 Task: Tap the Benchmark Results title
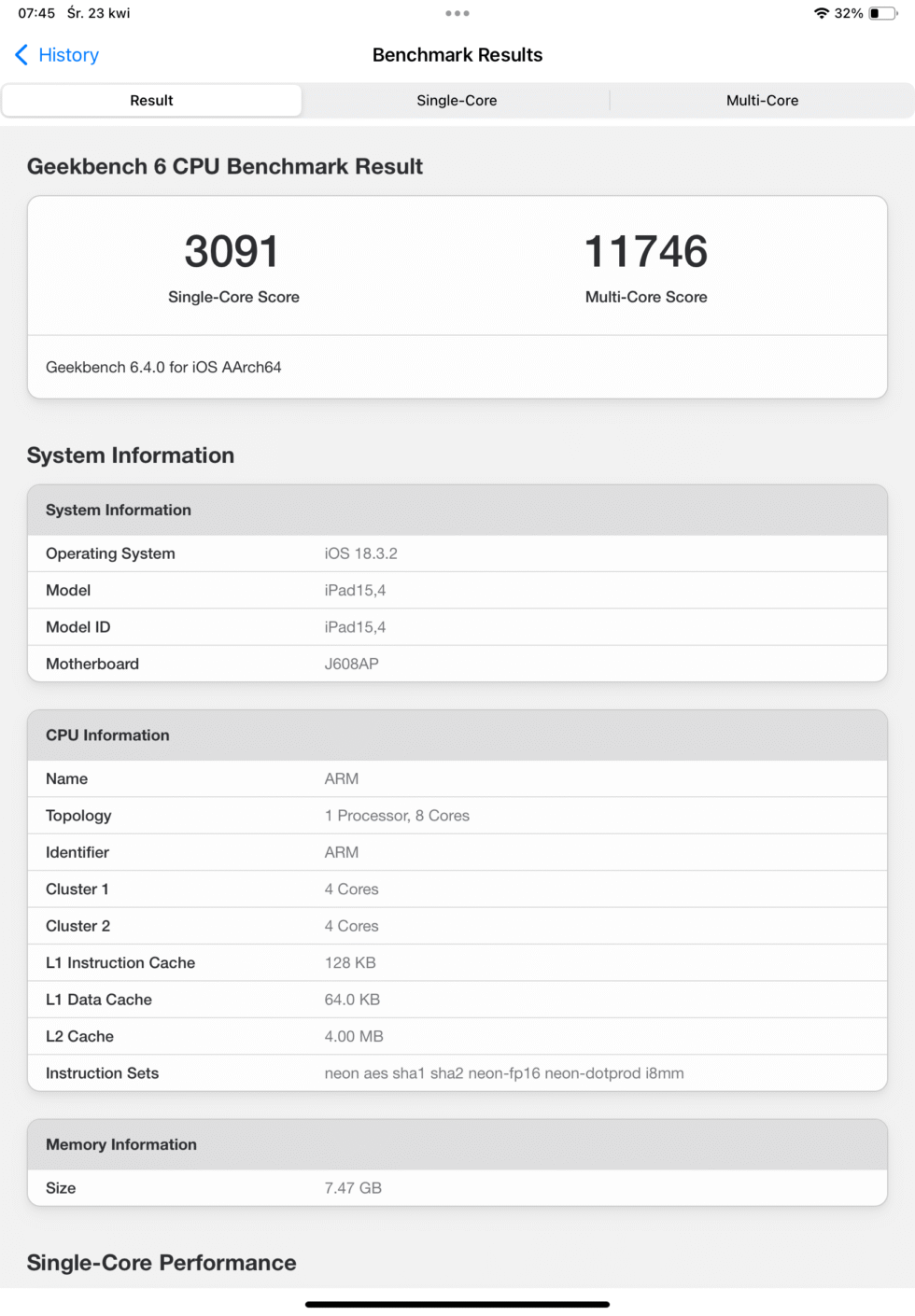(x=457, y=55)
